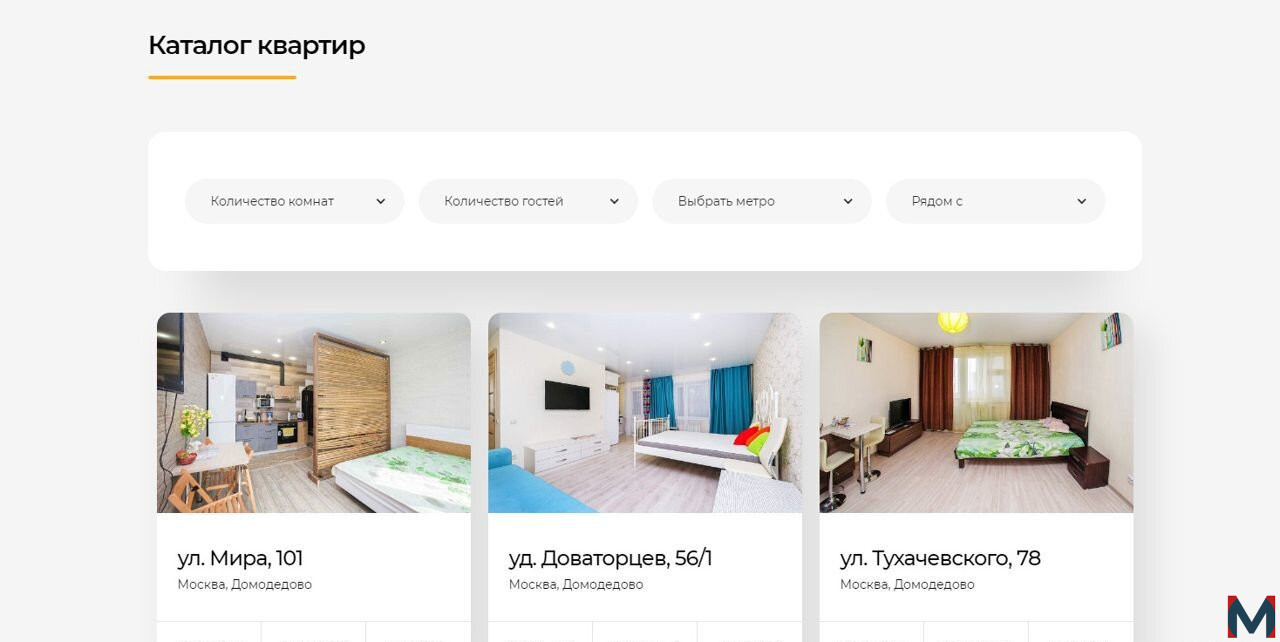The height and width of the screenshot is (642, 1280).
Task: Click Москва, Домодедово under Доваторцев, 56/1
Action: (x=576, y=585)
